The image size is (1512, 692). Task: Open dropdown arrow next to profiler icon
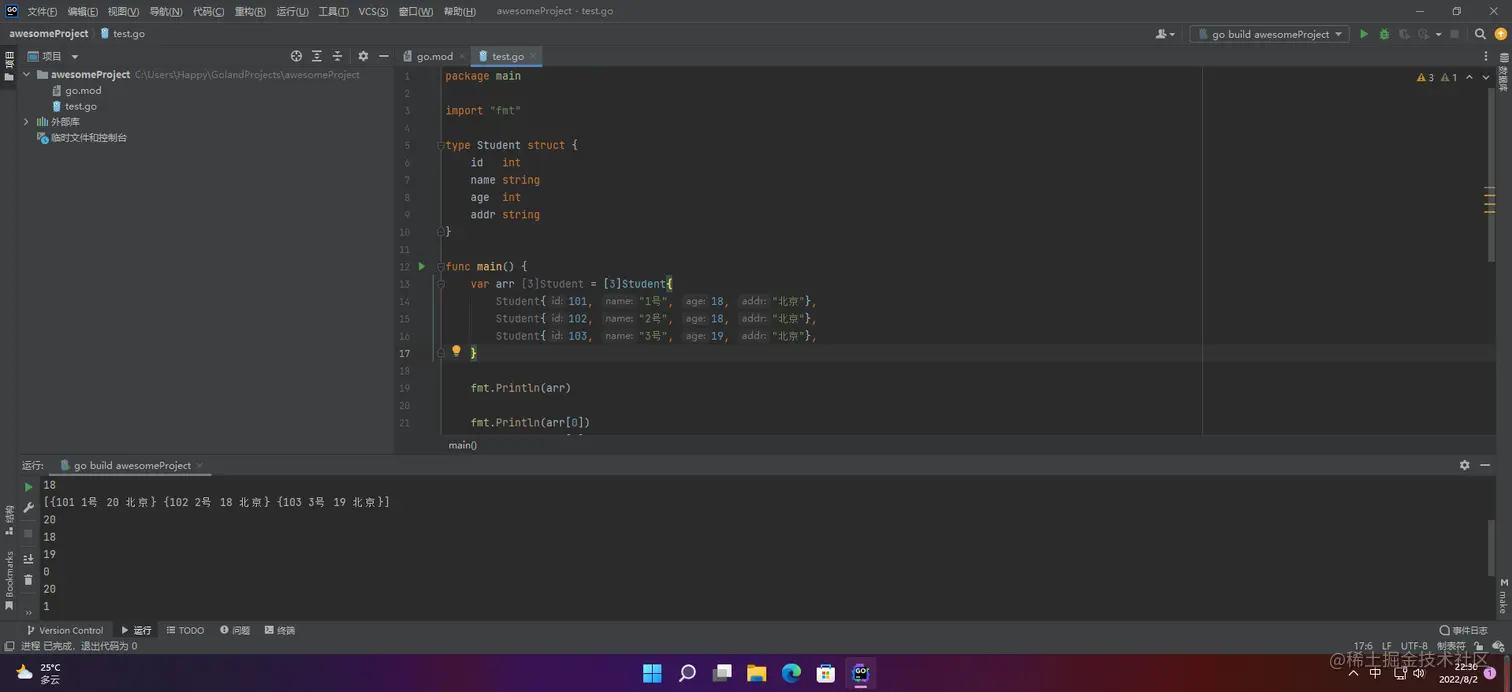point(1439,34)
